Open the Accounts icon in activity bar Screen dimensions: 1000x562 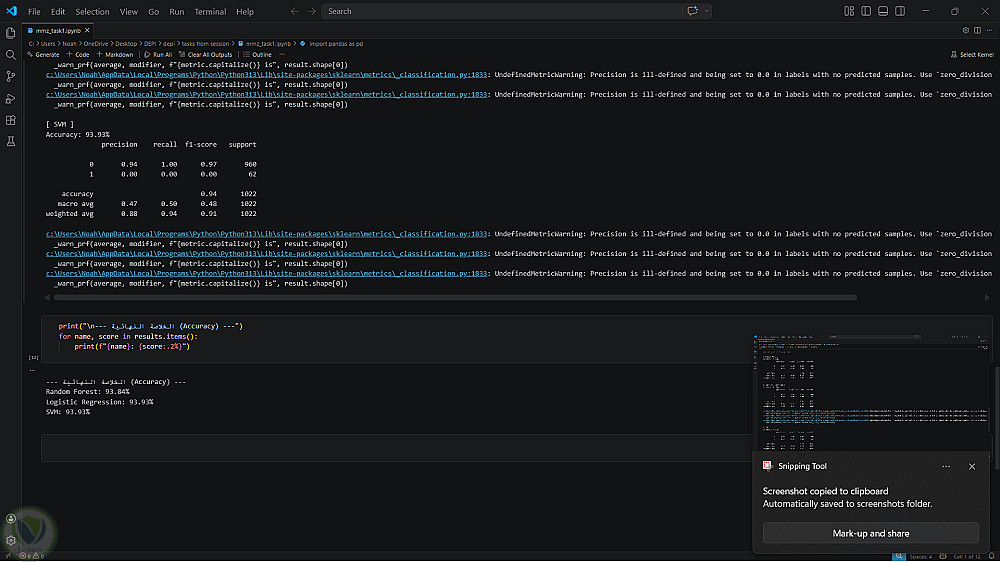click(11, 519)
